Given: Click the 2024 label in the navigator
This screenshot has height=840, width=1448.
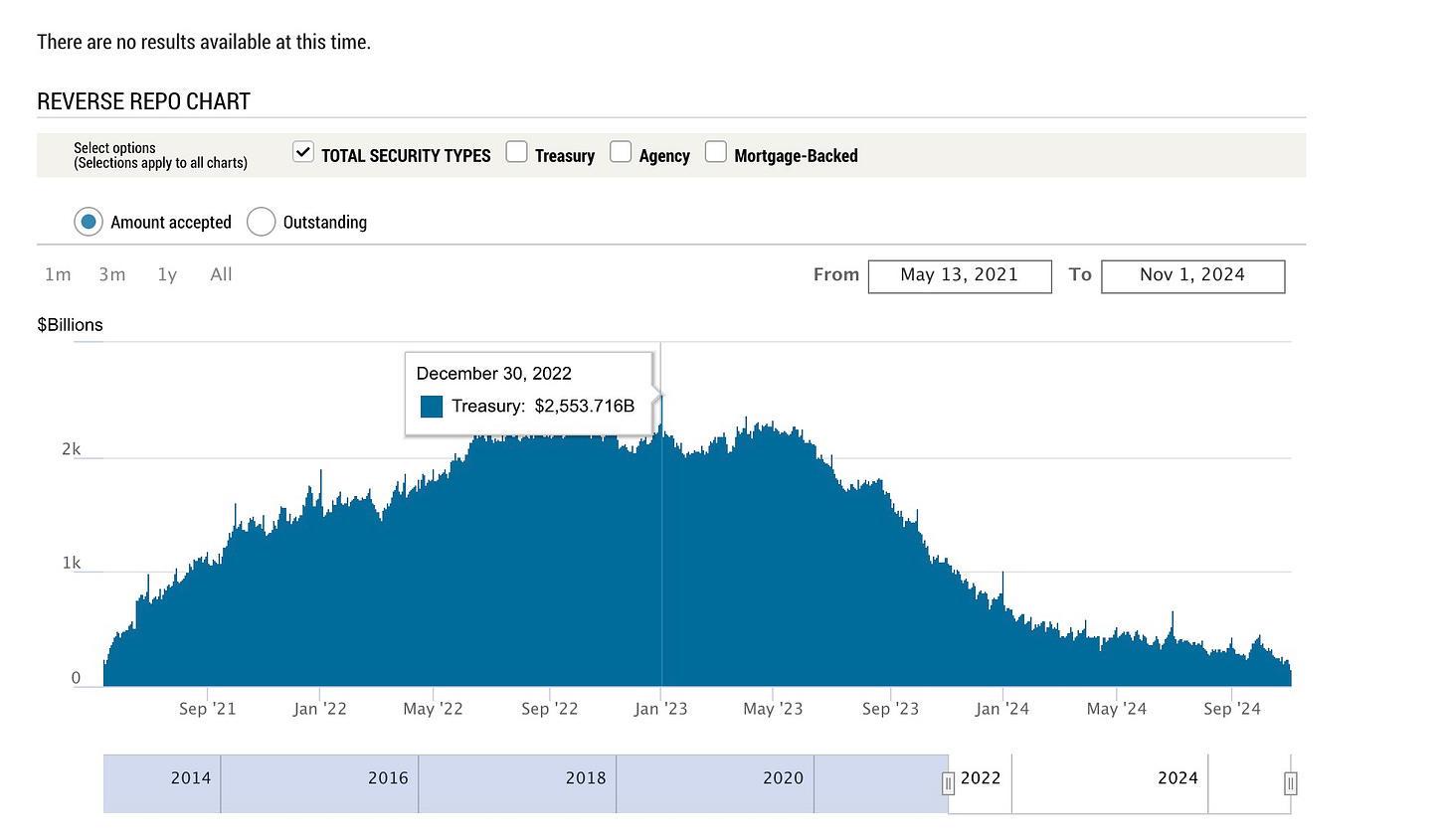Looking at the screenshot, I should pos(1177,778).
